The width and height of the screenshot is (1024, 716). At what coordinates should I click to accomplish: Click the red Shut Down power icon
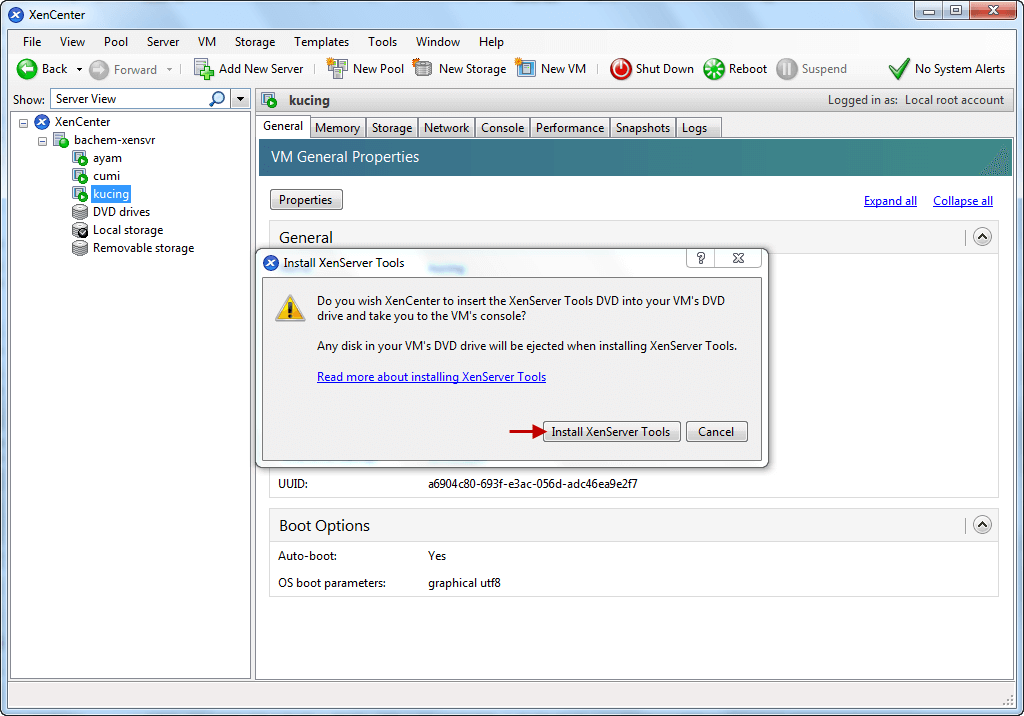tap(620, 69)
